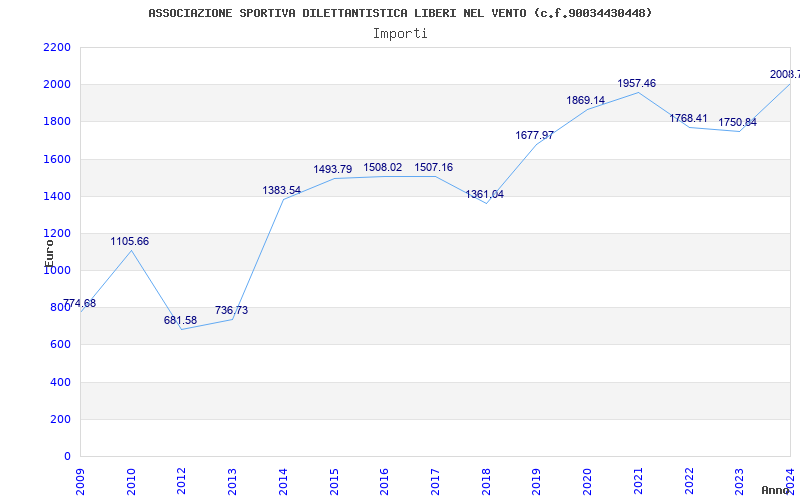Click the x-axis year 2022
800x500 pixels.
689,481
